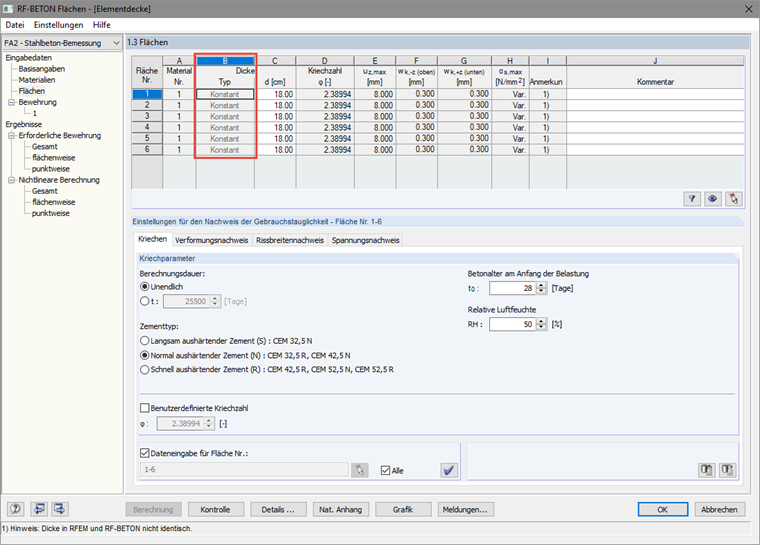Toggle Dateneingabe für Fläche Nr. checkbox
760x545 pixels.
(x=144, y=453)
